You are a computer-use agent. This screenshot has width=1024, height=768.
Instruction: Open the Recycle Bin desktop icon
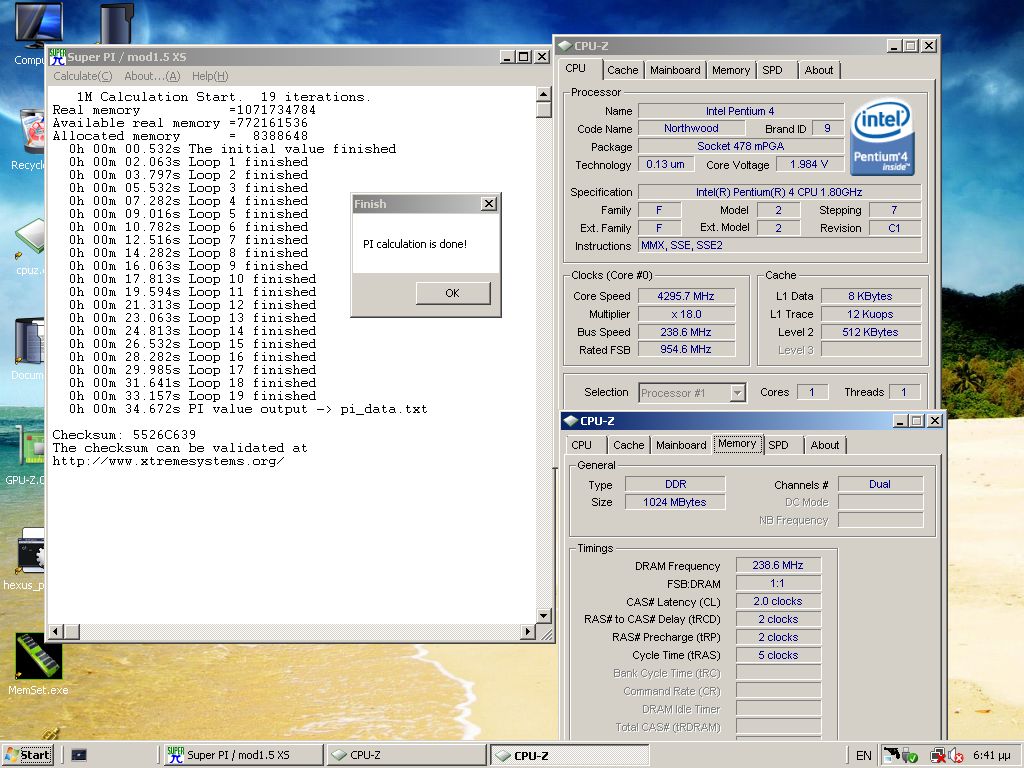coord(31,131)
